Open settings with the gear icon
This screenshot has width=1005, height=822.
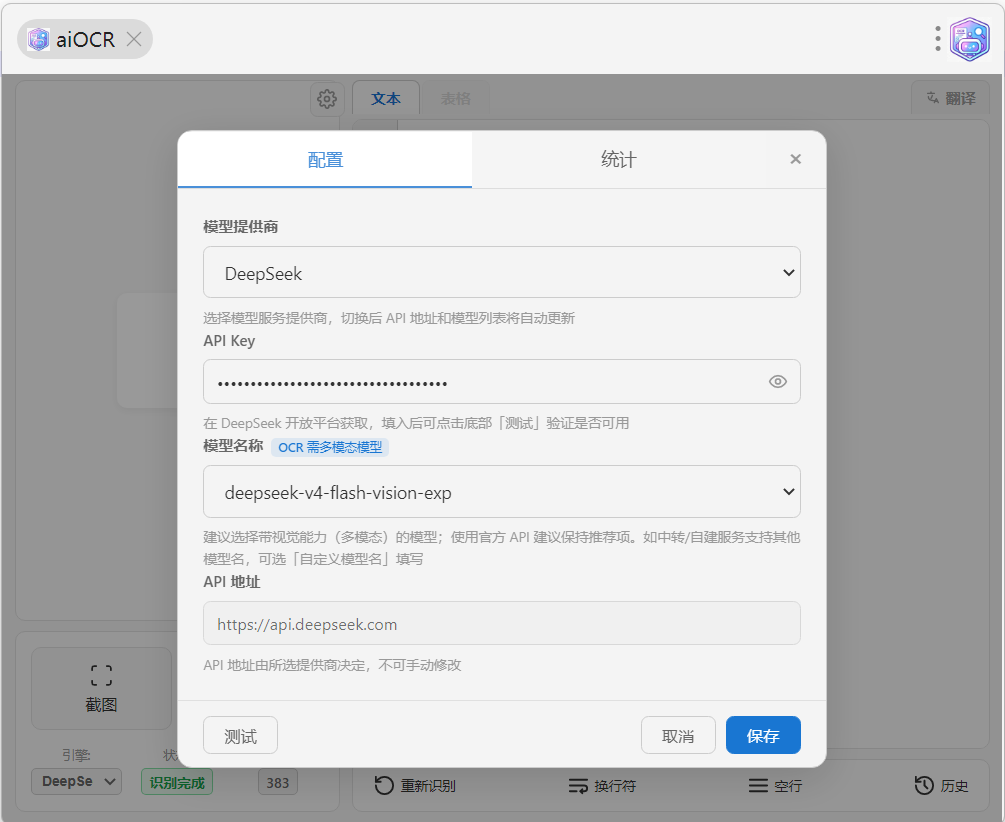[x=327, y=99]
